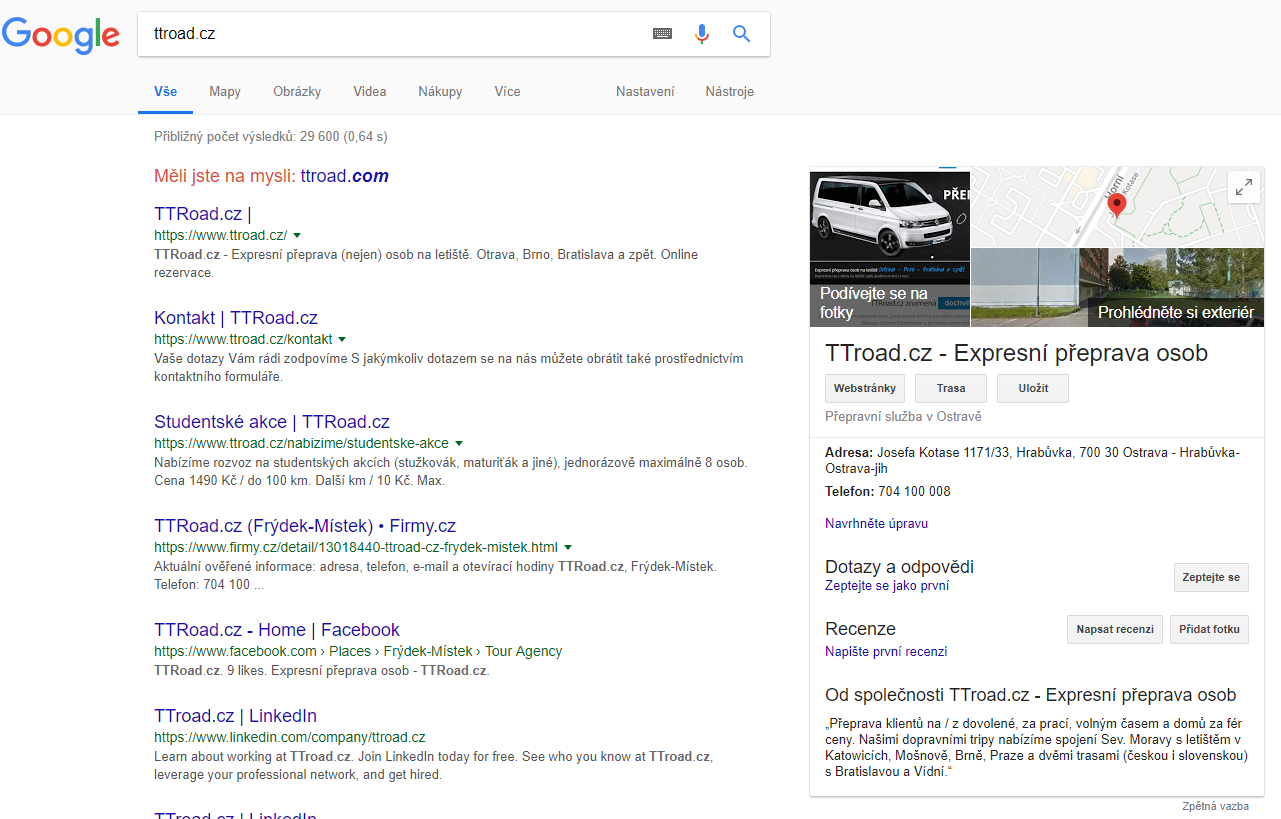The height and width of the screenshot is (819, 1281).
Task: Select the Vše tab
Action: 166,92
